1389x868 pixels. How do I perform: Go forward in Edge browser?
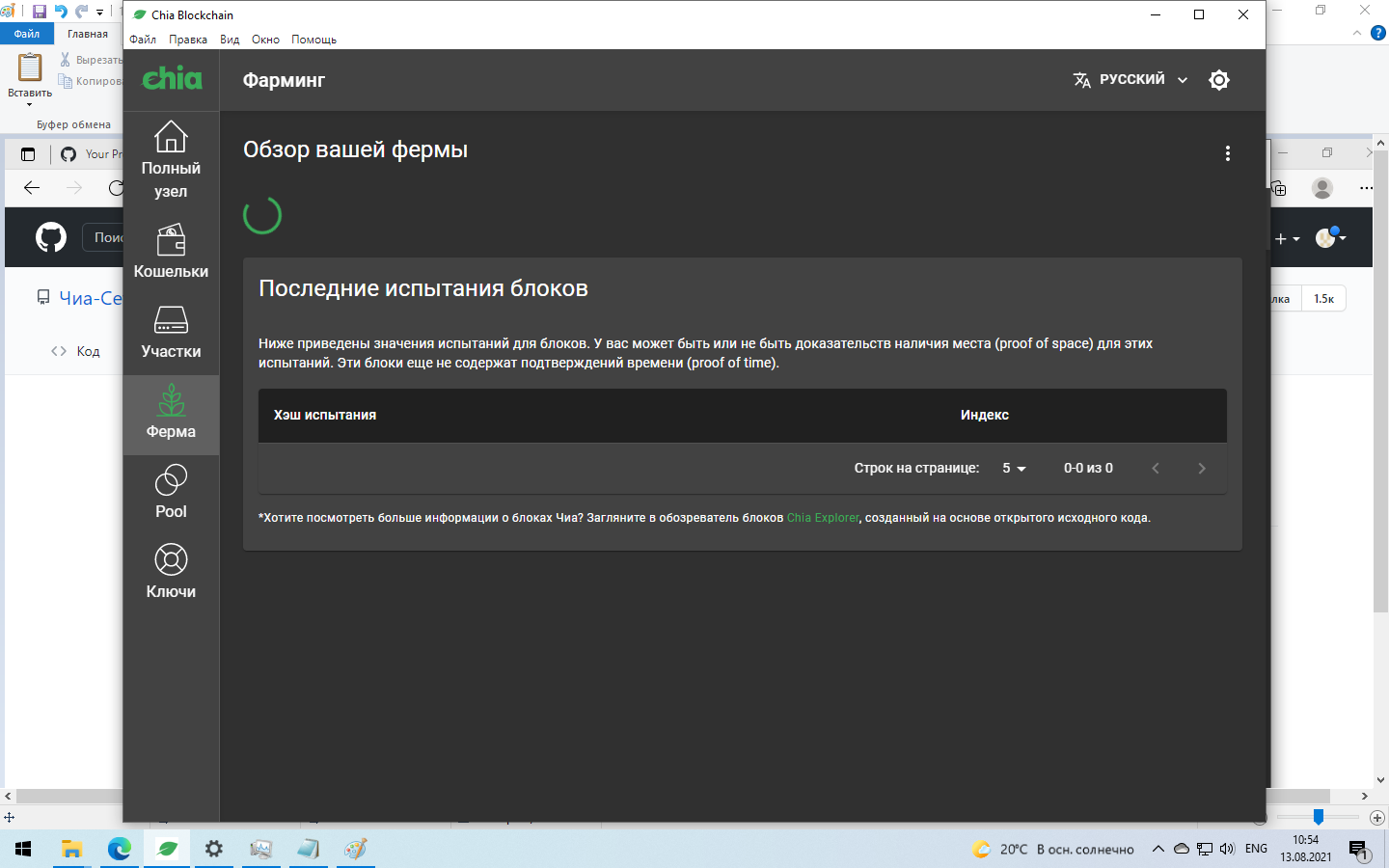click(74, 187)
